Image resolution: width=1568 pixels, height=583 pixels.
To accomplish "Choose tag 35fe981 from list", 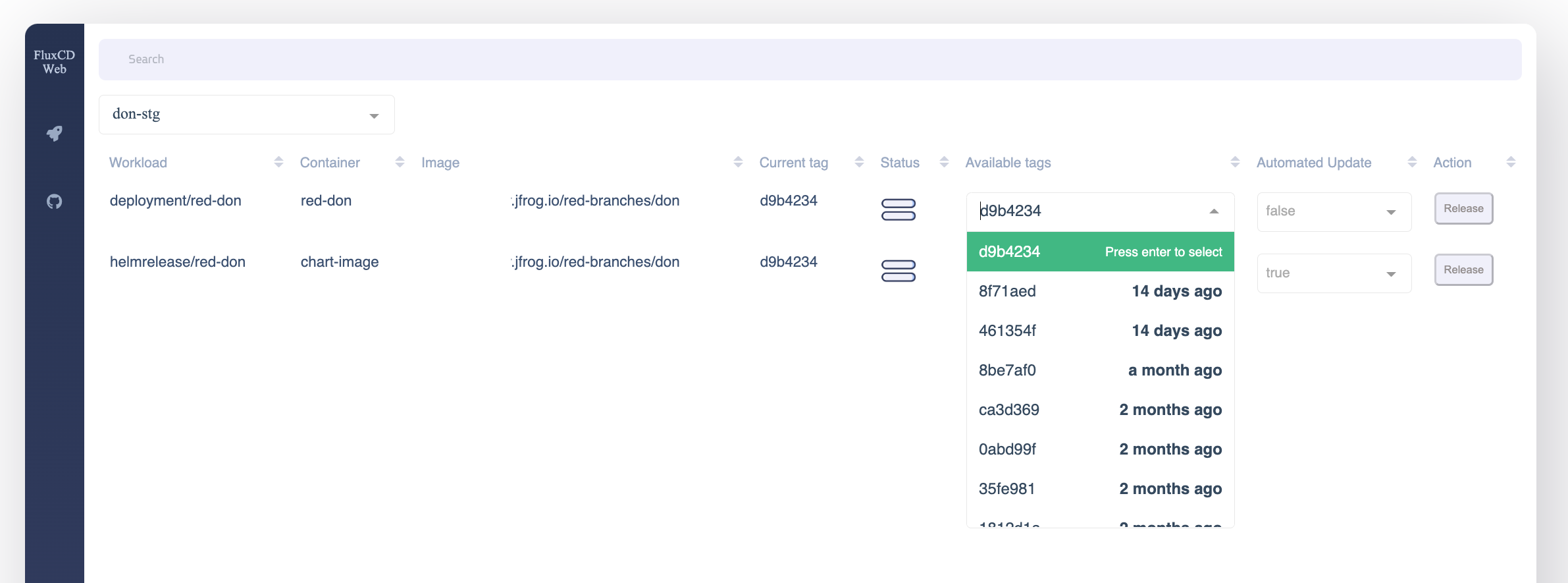I will coord(1100,489).
